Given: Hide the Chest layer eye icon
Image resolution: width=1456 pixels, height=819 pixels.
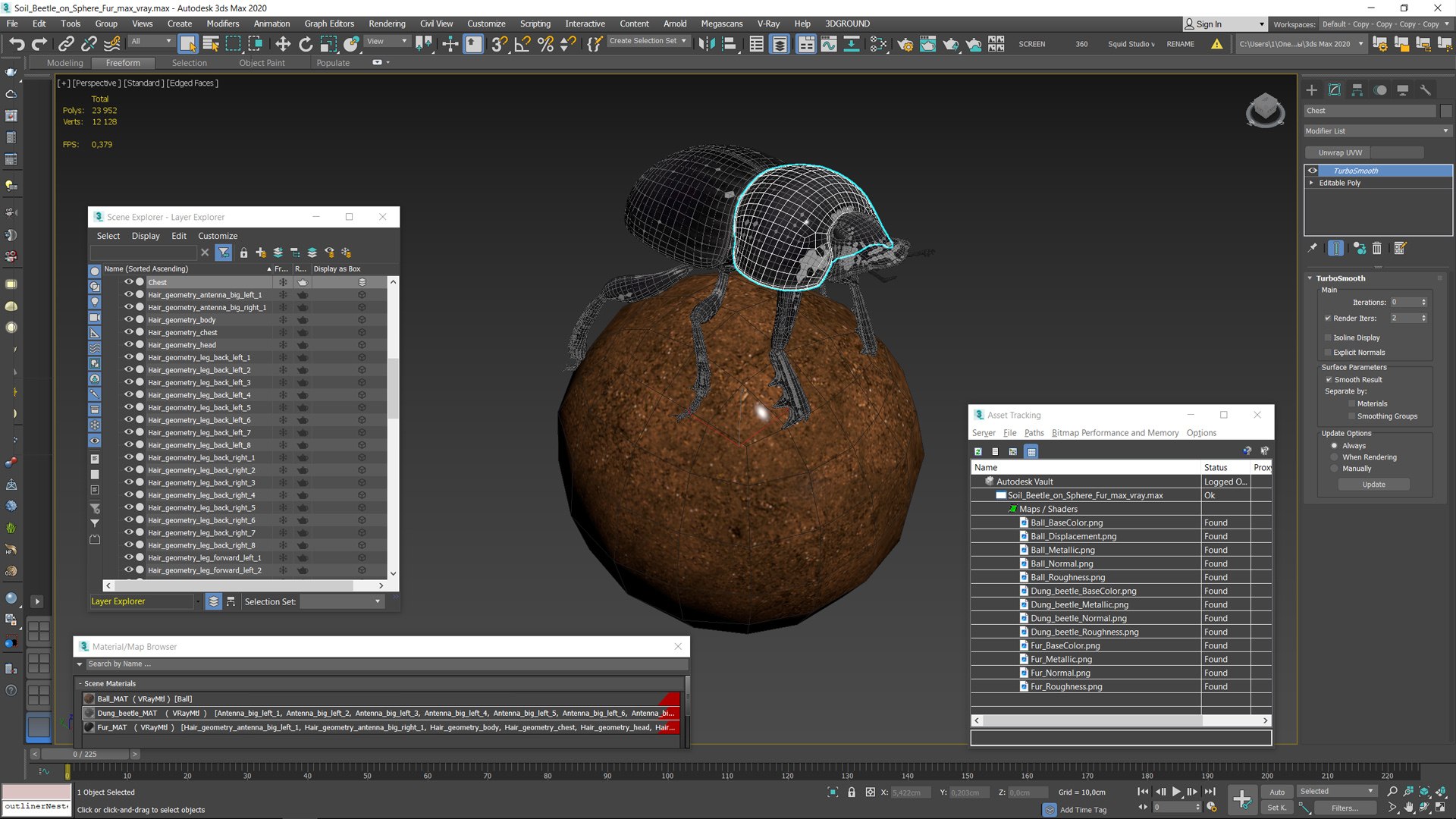Looking at the screenshot, I should 128,281.
